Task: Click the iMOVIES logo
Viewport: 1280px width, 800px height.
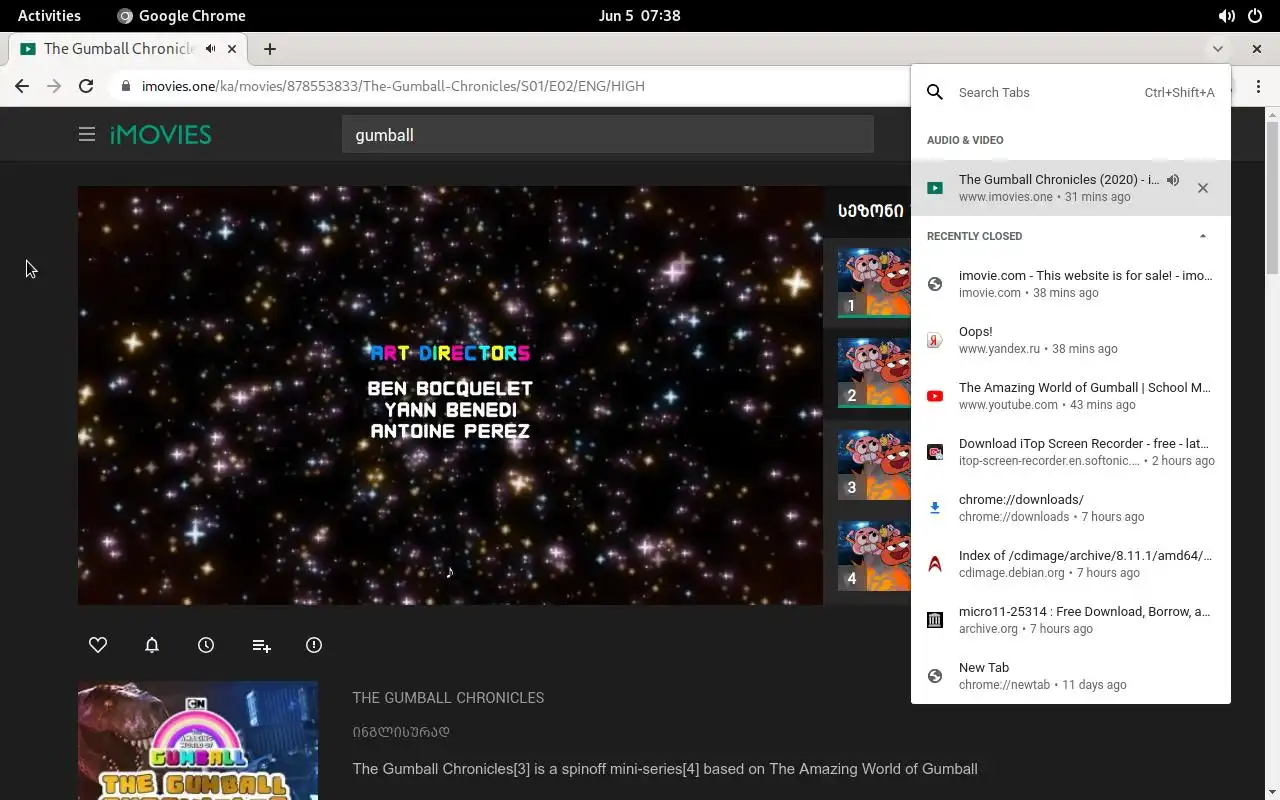Action: point(160,134)
